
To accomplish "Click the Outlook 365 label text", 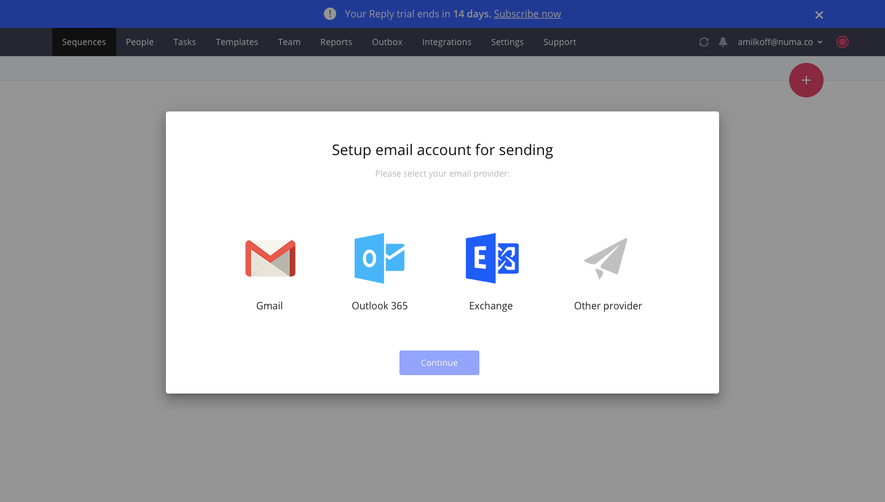I will point(379,305).
